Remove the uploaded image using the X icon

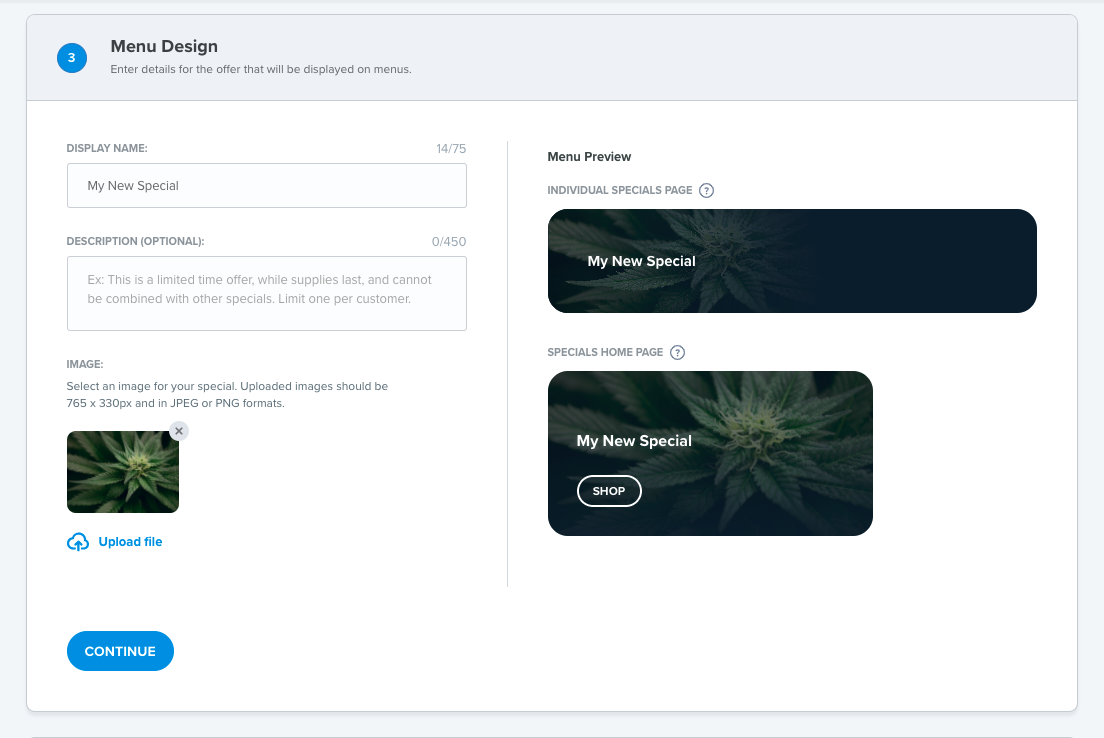(x=178, y=431)
